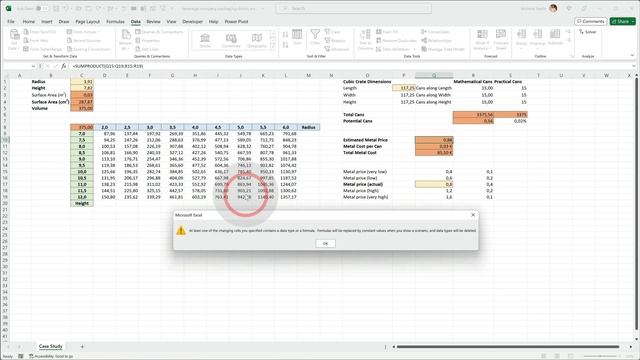This screenshot has height=360, width=640.
Task: Add a new sheet with plus button
Action: (82, 347)
